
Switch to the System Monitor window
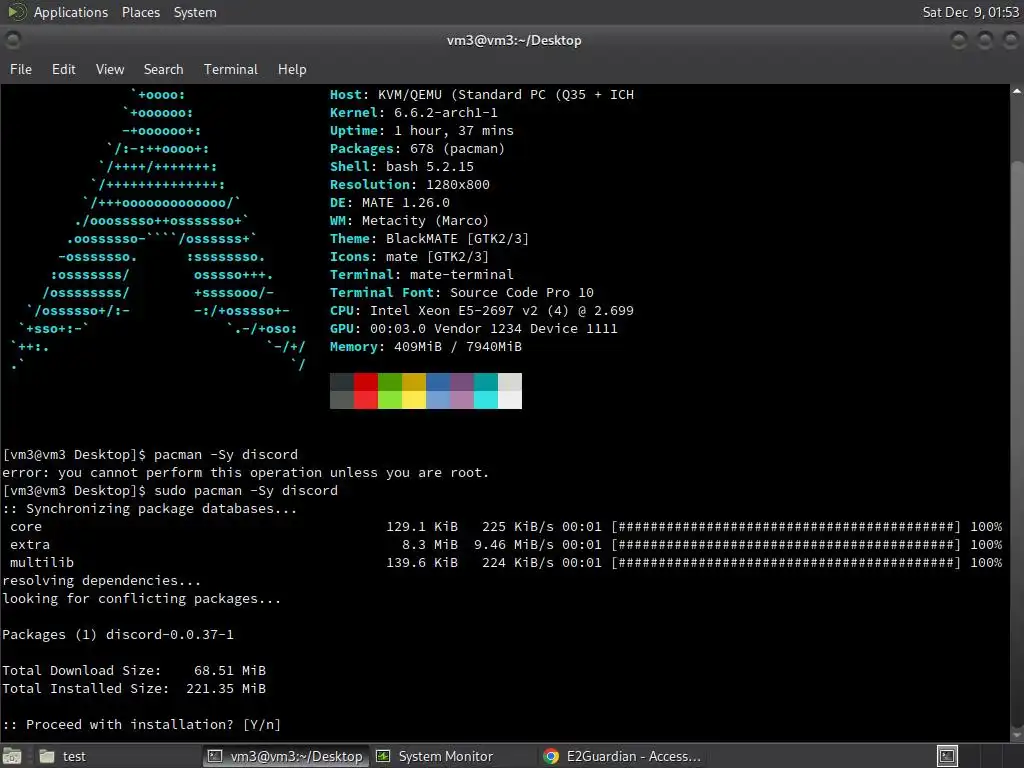click(x=454, y=756)
